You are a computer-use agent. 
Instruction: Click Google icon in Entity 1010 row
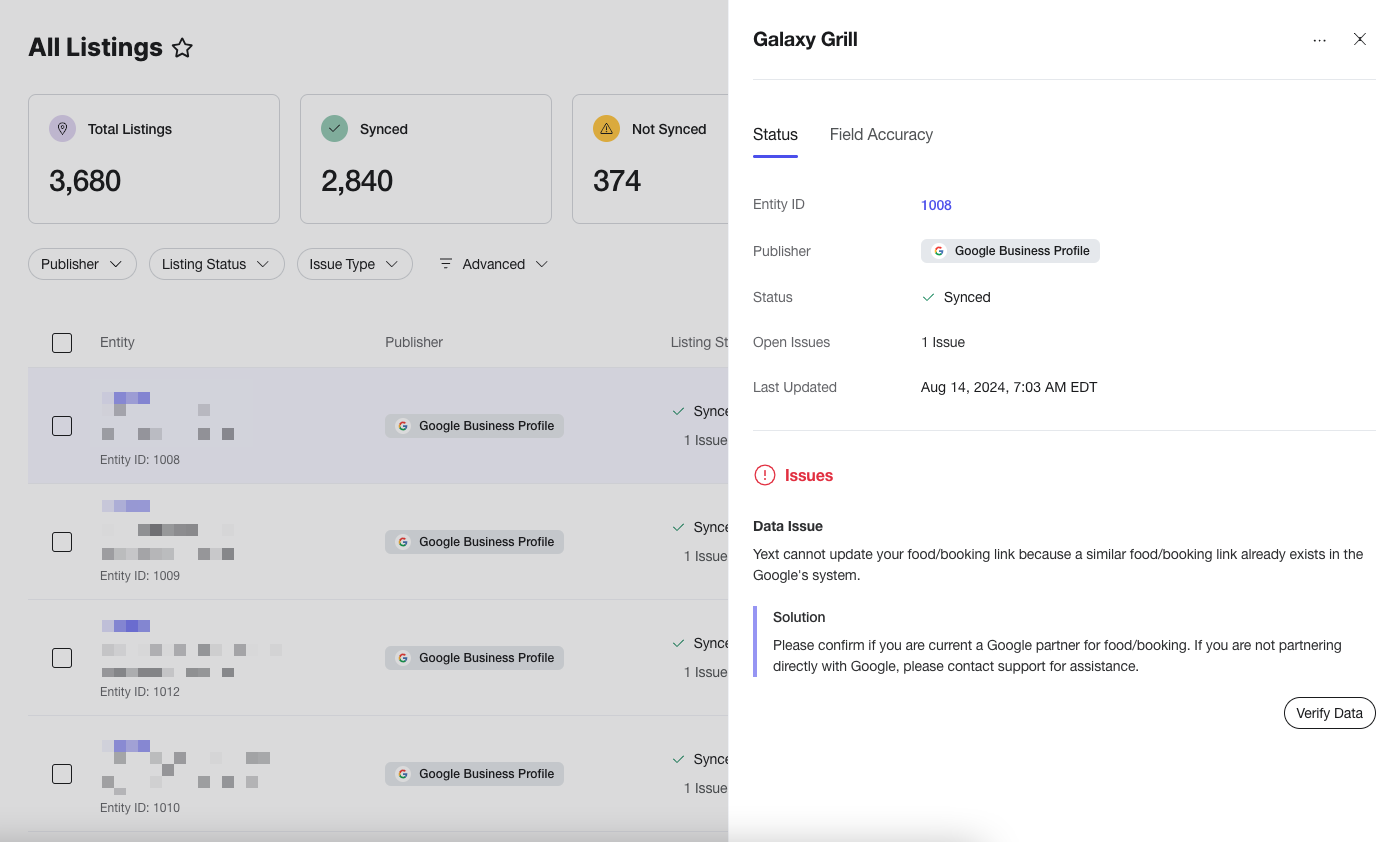403,774
